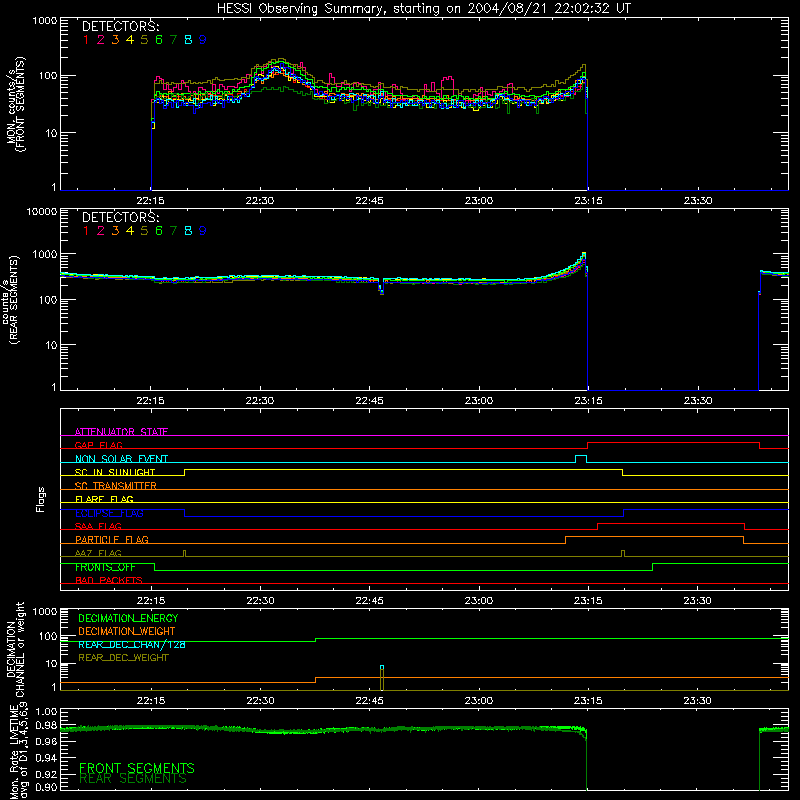Click the FRONTS_OFF flag label
800x800 pixels.
click(x=105, y=567)
